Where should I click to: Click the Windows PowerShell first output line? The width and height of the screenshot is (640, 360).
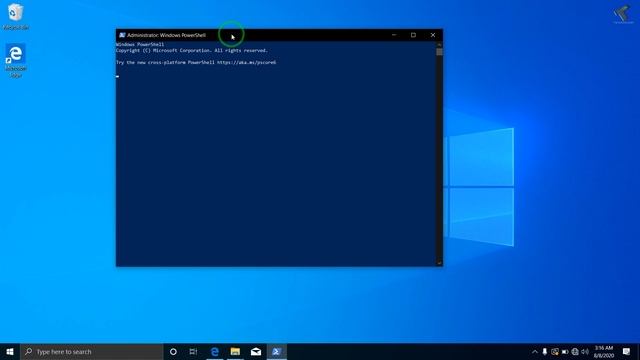[x=140, y=44]
